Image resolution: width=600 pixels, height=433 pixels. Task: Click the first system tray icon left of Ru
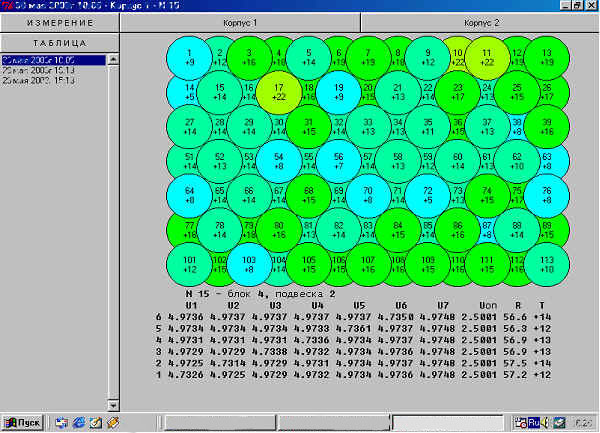(520, 423)
